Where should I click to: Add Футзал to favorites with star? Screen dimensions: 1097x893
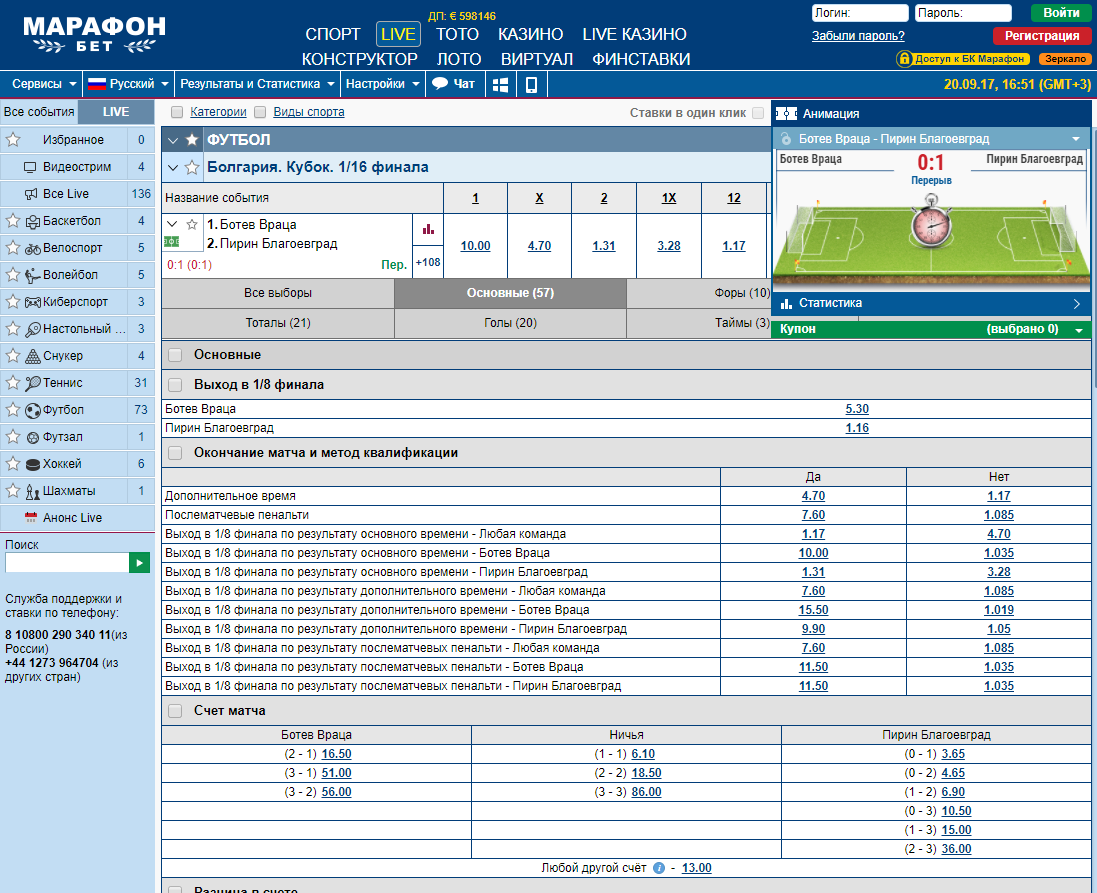click(13, 437)
